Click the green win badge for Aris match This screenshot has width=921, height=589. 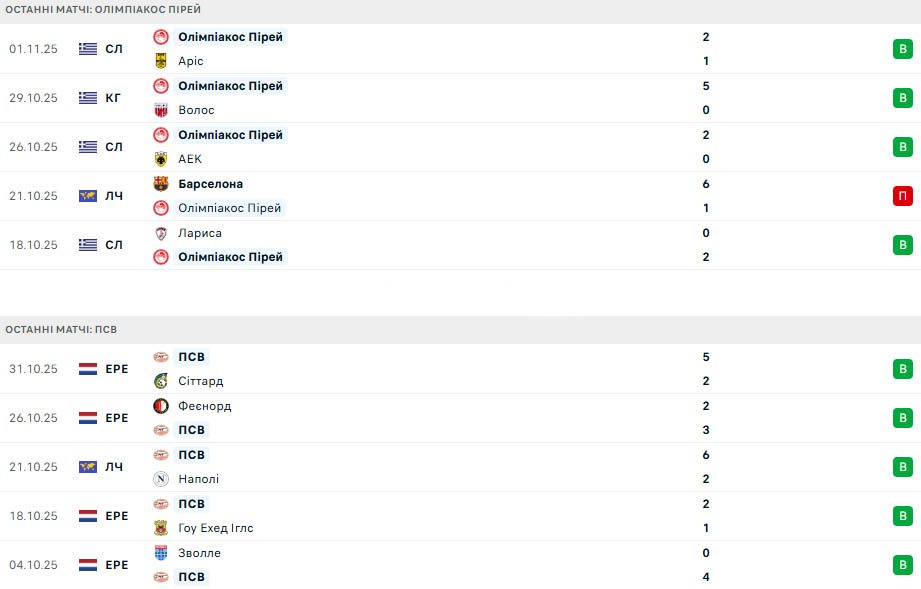(x=902, y=49)
